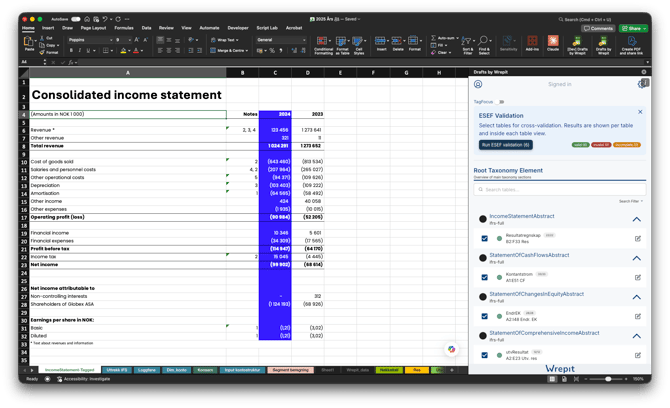Uncheck the utvResultat table checkbox
The image size is (670, 408).
[485, 355]
